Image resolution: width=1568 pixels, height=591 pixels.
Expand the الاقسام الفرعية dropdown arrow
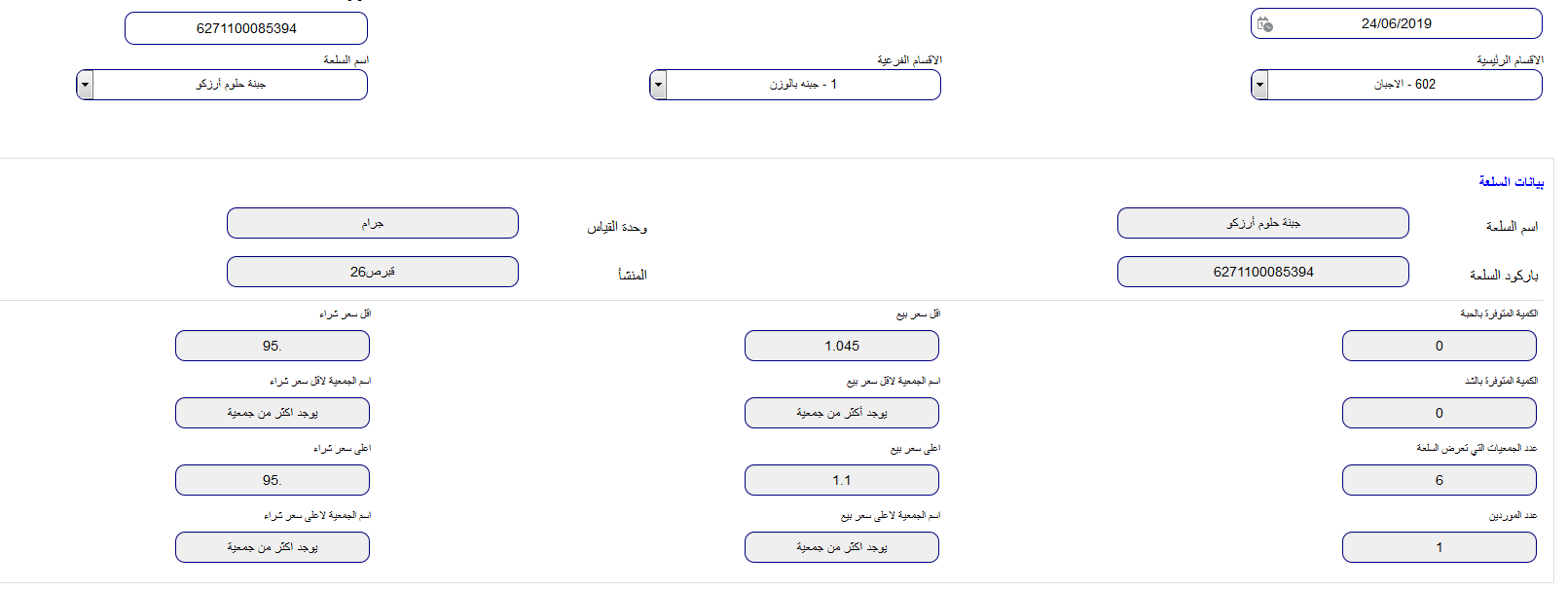pyautogui.click(x=658, y=85)
